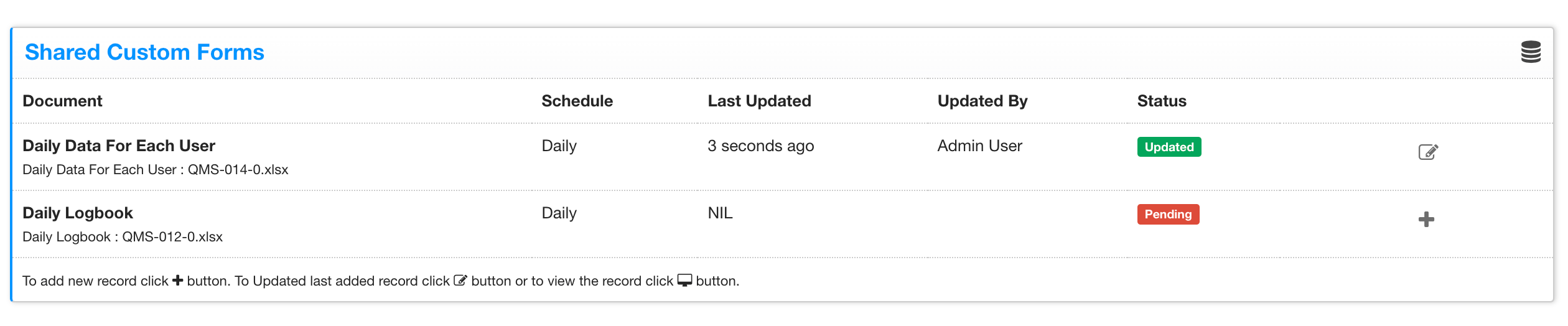Click the QMS-012-0.xlsx file name text
This screenshot has width=1568, height=326.
(172, 237)
